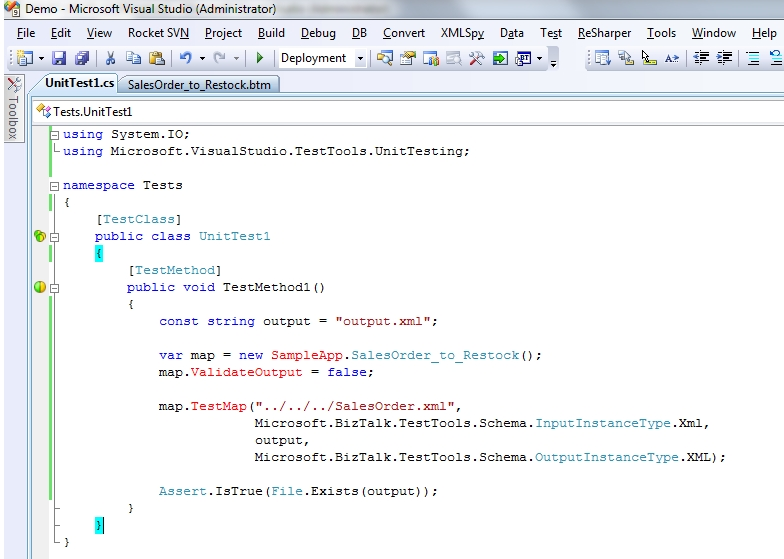Click the Undo arrow icon
784x559 pixels.
pos(186,58)
